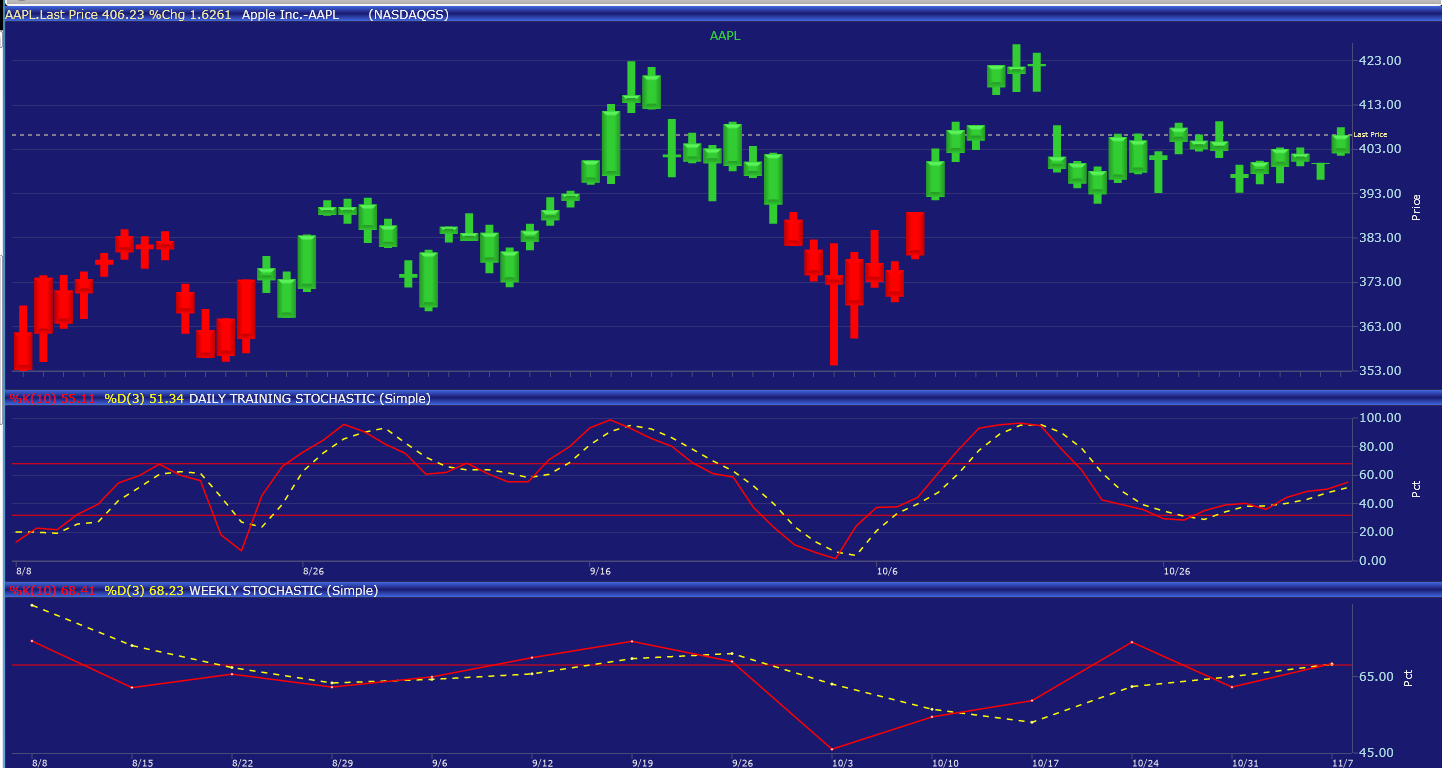Click the red '%K(10) 68.41' weekly reading
Screen dimensions: 1442x768
(x=52, y=591)
